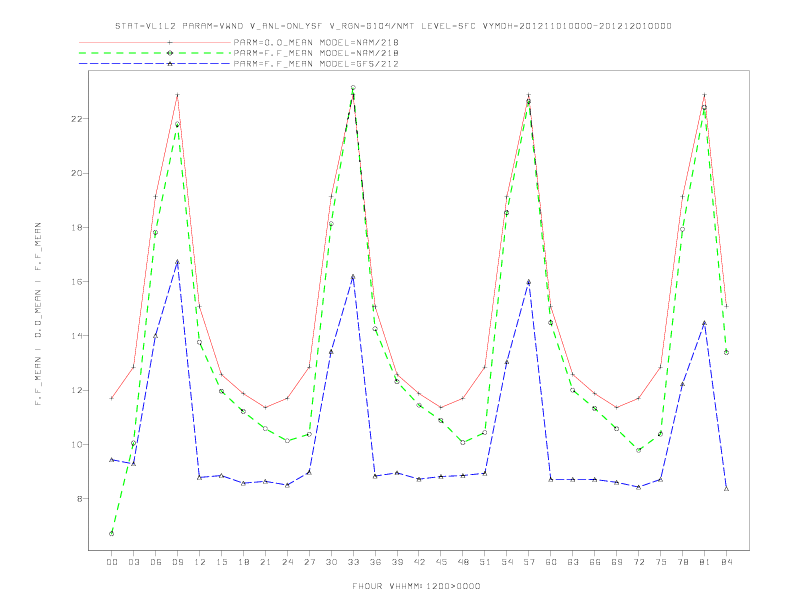Click x-axis tick label 30
This screenshot has width=792, height=612.
coord(331,562)
